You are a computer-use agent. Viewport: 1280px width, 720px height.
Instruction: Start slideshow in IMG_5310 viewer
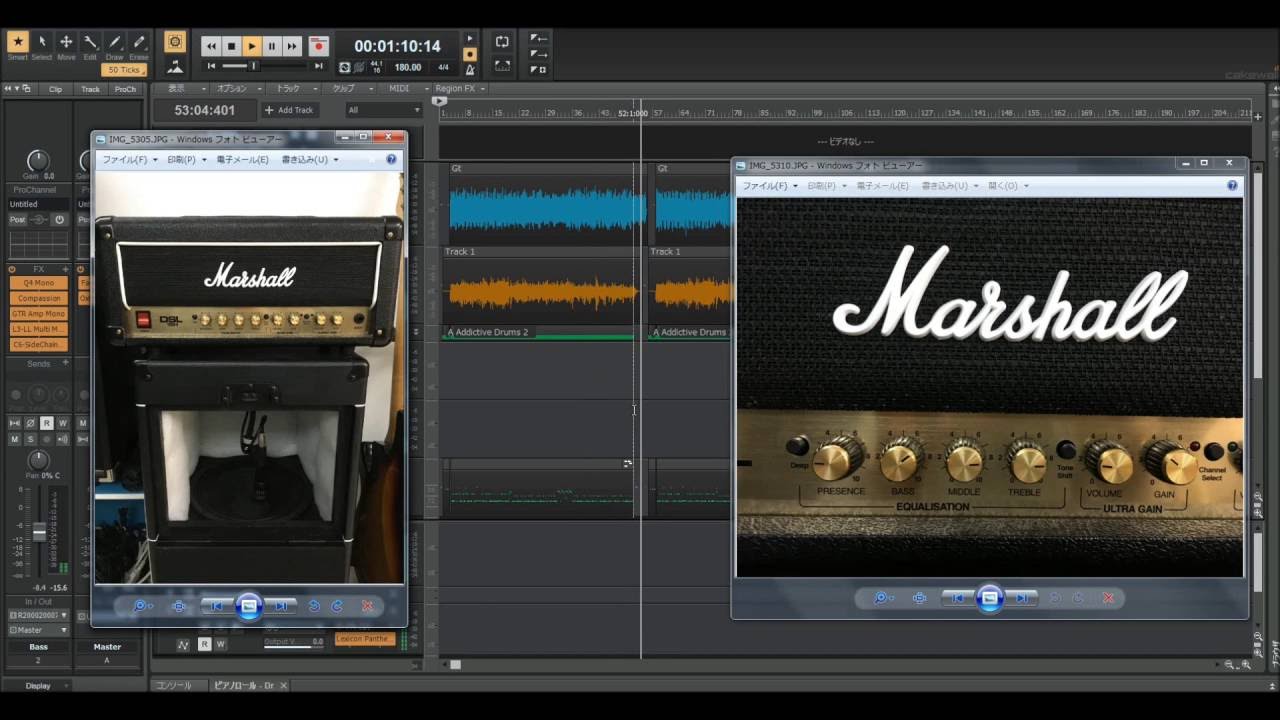(989, 598)
